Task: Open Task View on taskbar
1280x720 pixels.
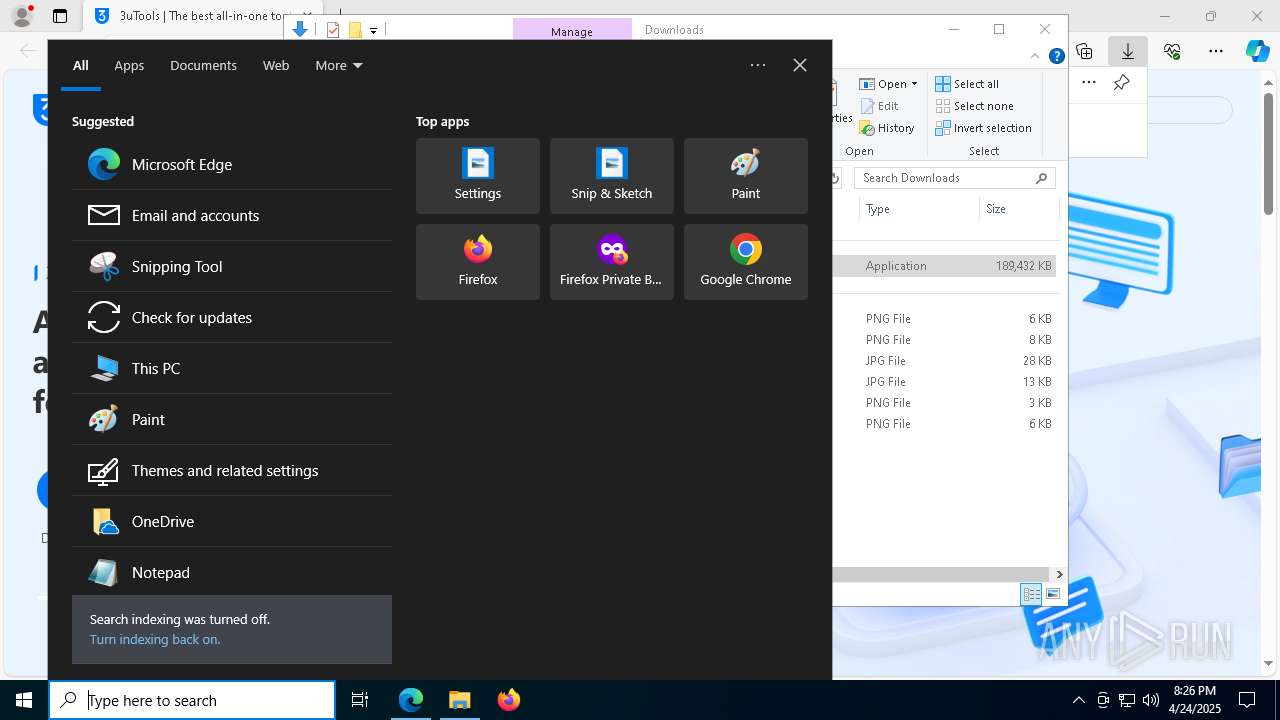Action: click(x=360, y=700)
